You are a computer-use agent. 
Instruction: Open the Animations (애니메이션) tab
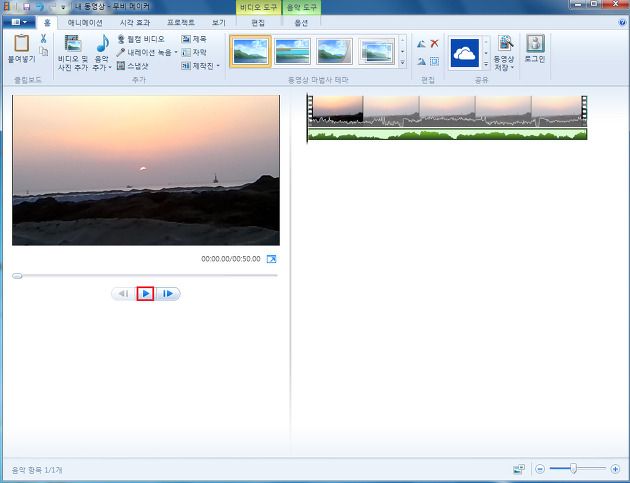85,23
